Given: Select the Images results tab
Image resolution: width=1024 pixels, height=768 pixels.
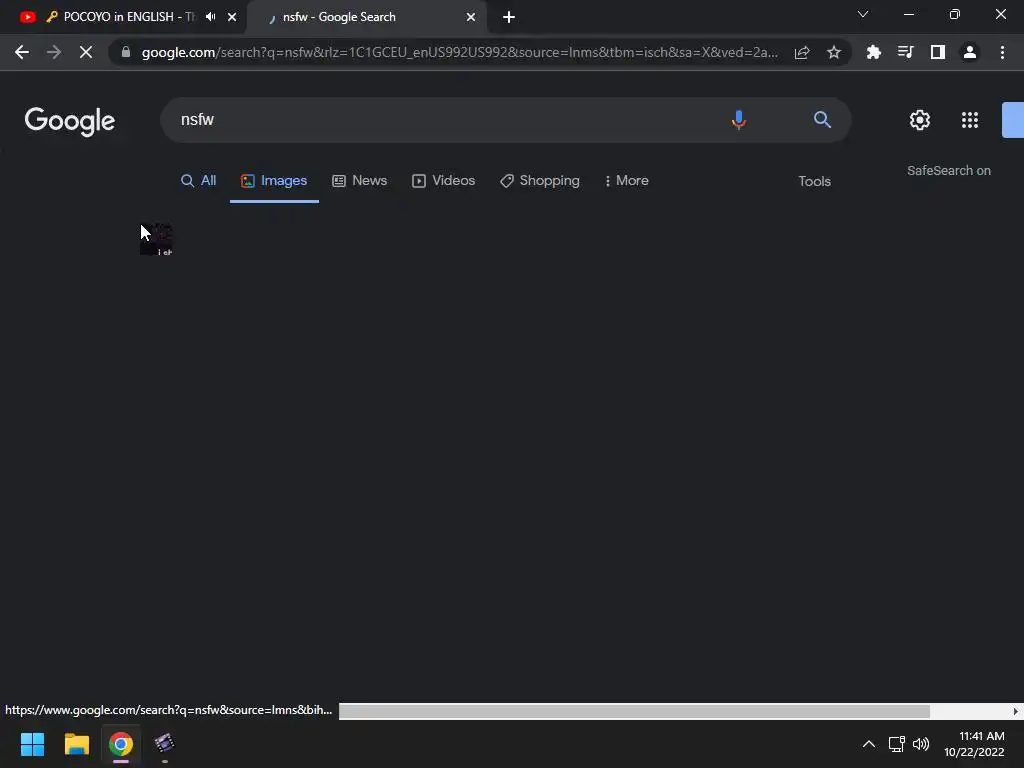Looking at the screenshot, I should [x=274, y=181].
